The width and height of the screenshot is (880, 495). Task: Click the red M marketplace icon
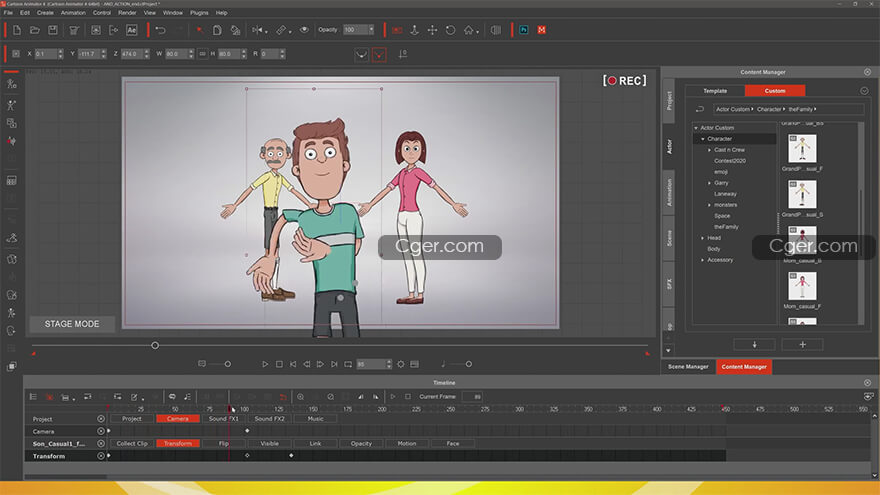pyautogui.click(x=542, y=30)
